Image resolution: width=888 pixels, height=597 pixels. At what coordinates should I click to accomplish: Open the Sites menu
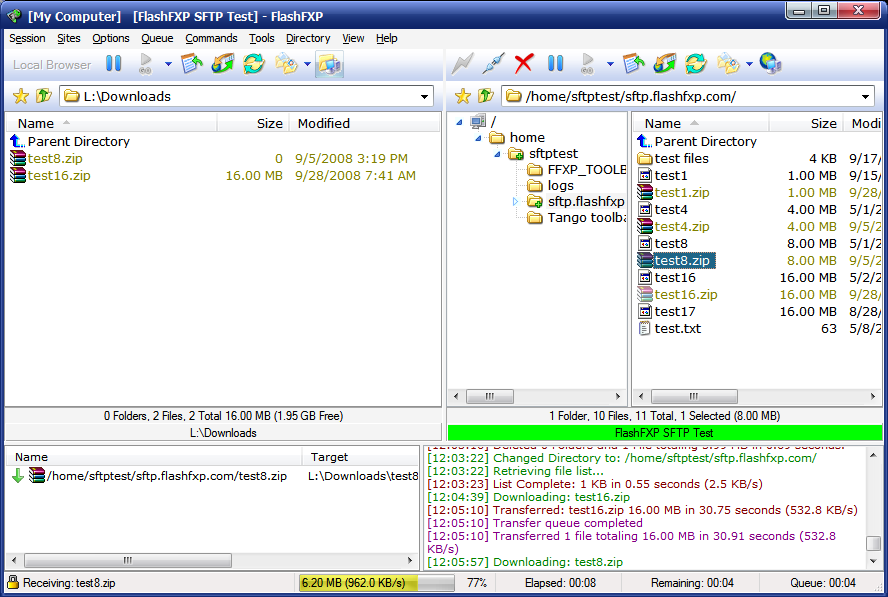click(69, 38)
